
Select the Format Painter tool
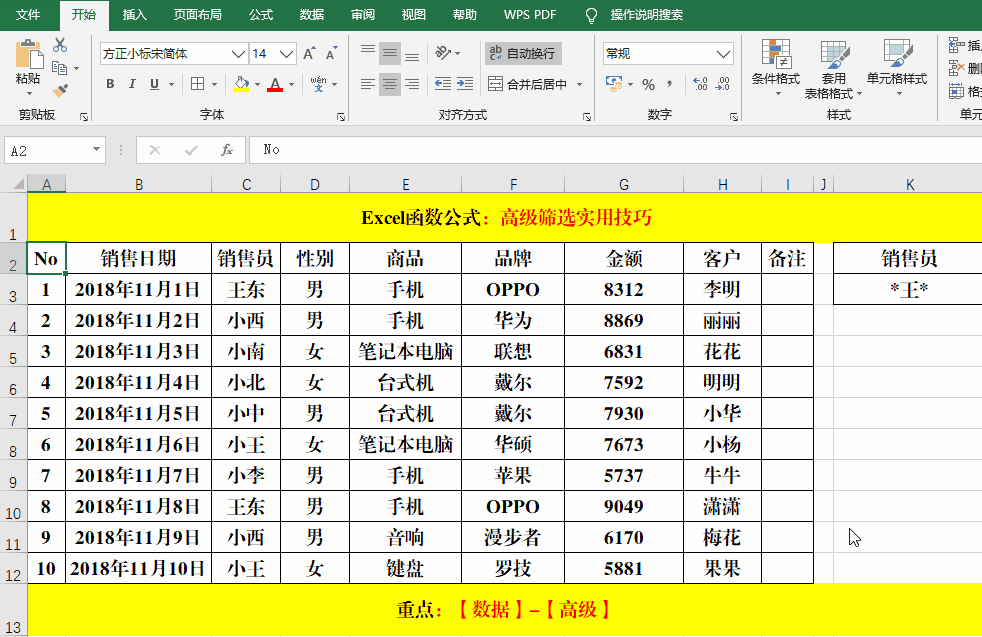click(x=62, y=88)
